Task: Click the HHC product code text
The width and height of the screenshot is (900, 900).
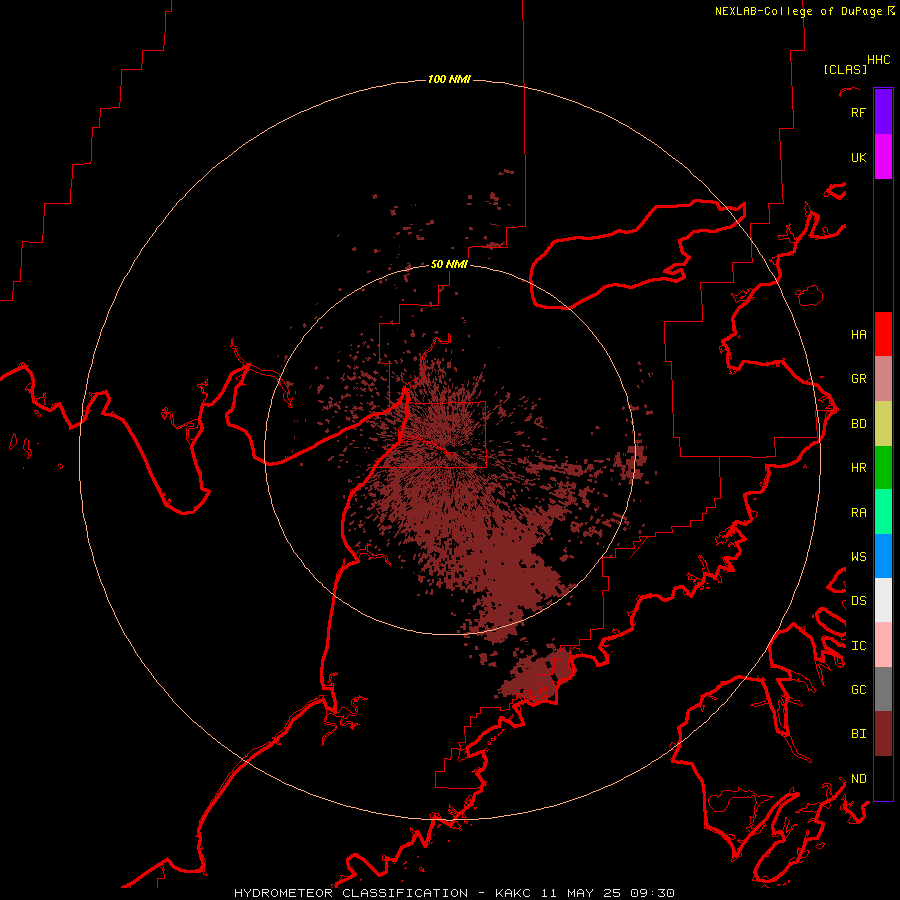Action: (878, 60)
